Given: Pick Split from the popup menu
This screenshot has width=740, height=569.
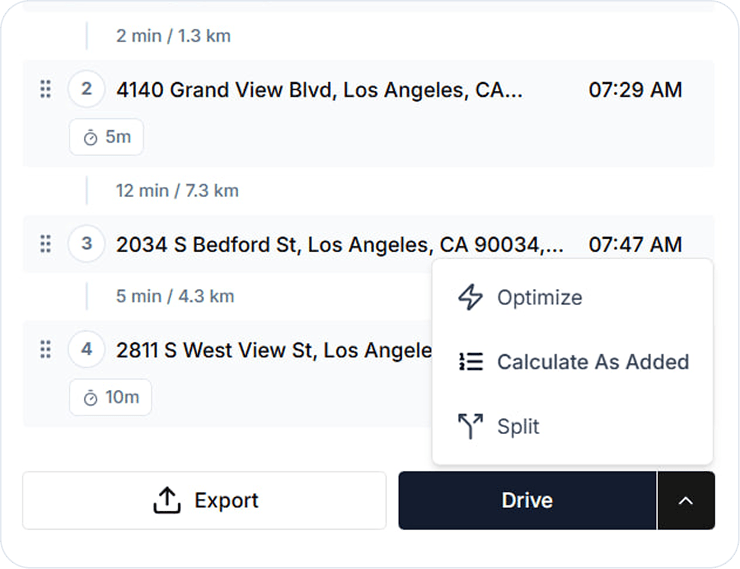Looking at the screenshot, I should coord(518,427).
